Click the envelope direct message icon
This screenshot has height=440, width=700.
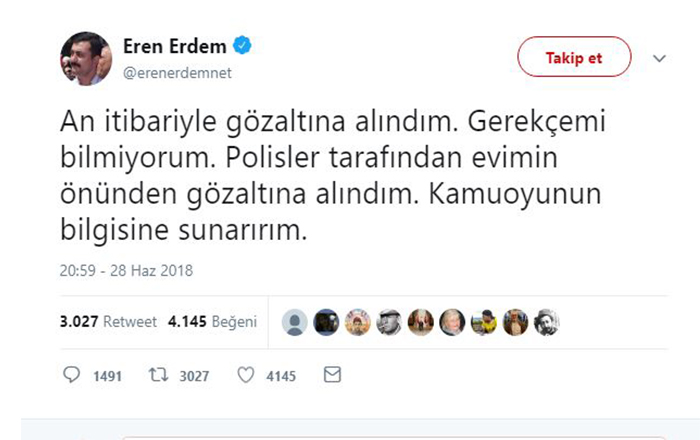point(332,375)
